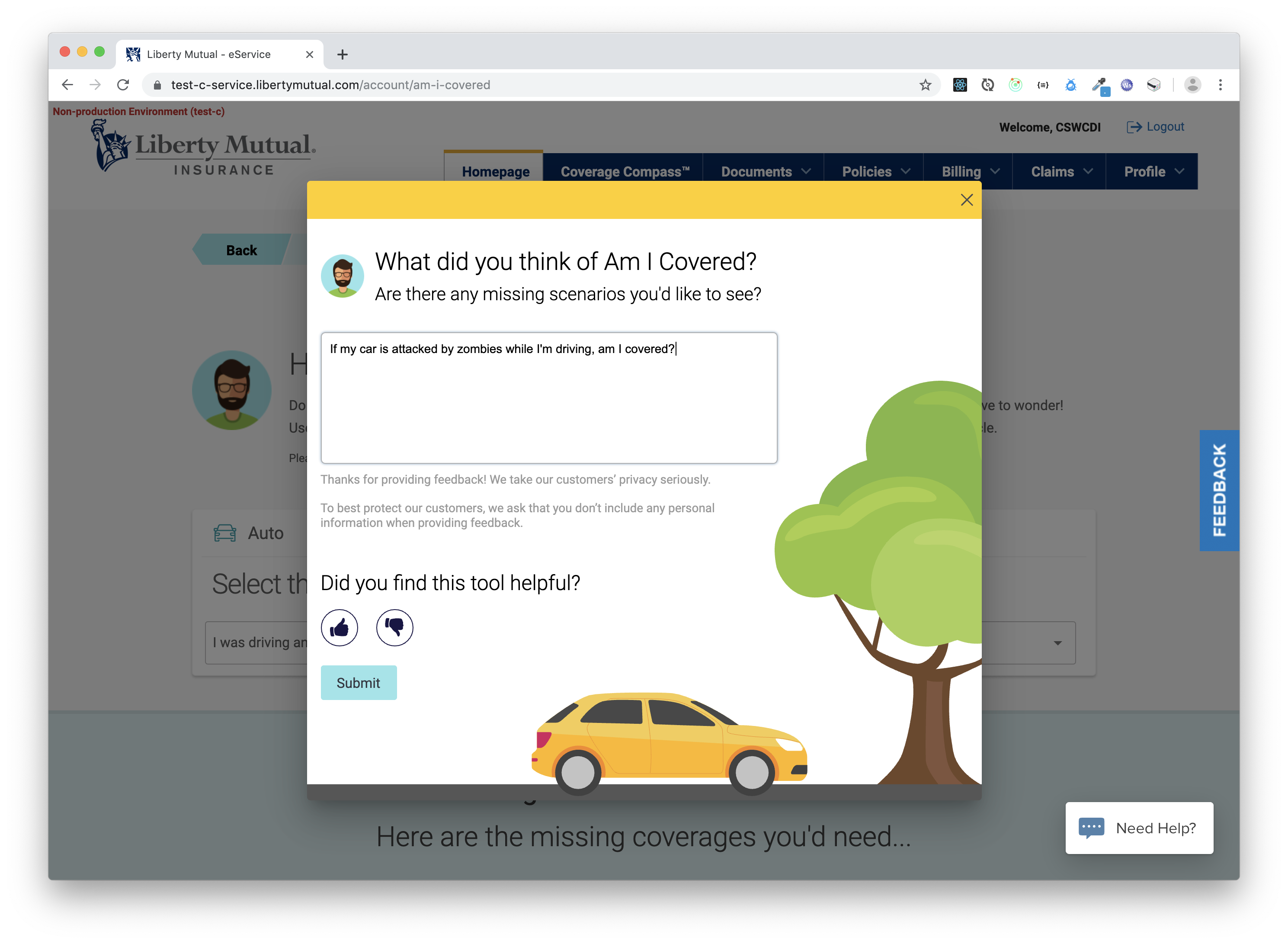Click the thumbs down not helpful icon
Image resolution: width=1288 pixels, height=944 pixels.
[x=394, y=627]
